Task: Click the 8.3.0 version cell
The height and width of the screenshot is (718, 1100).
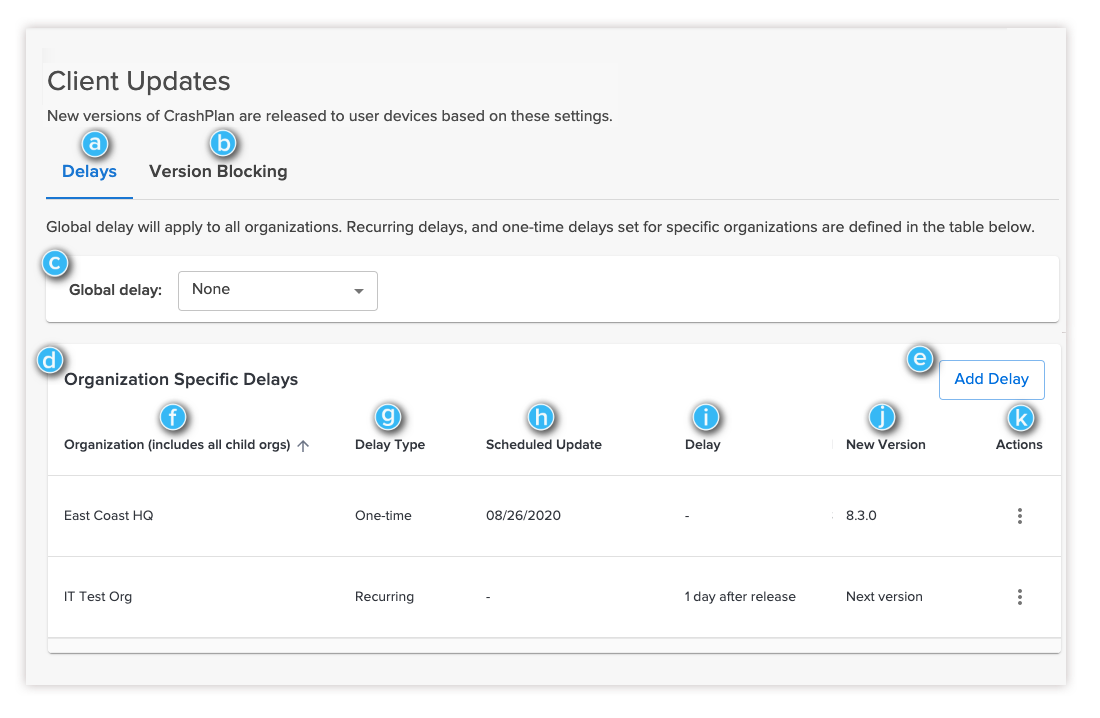Action: click(x=861, y=515)
